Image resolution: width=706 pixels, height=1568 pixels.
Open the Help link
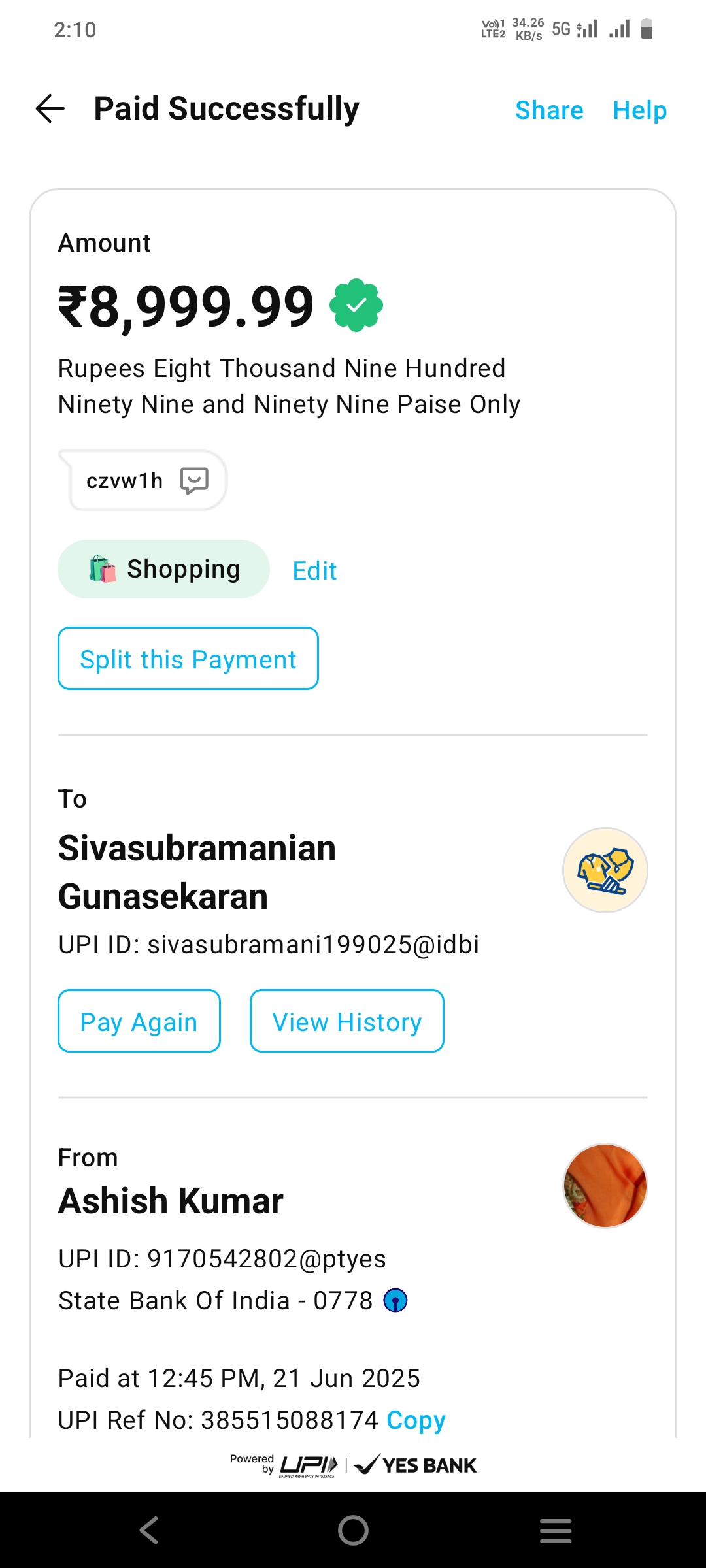(x=639, y=110)
